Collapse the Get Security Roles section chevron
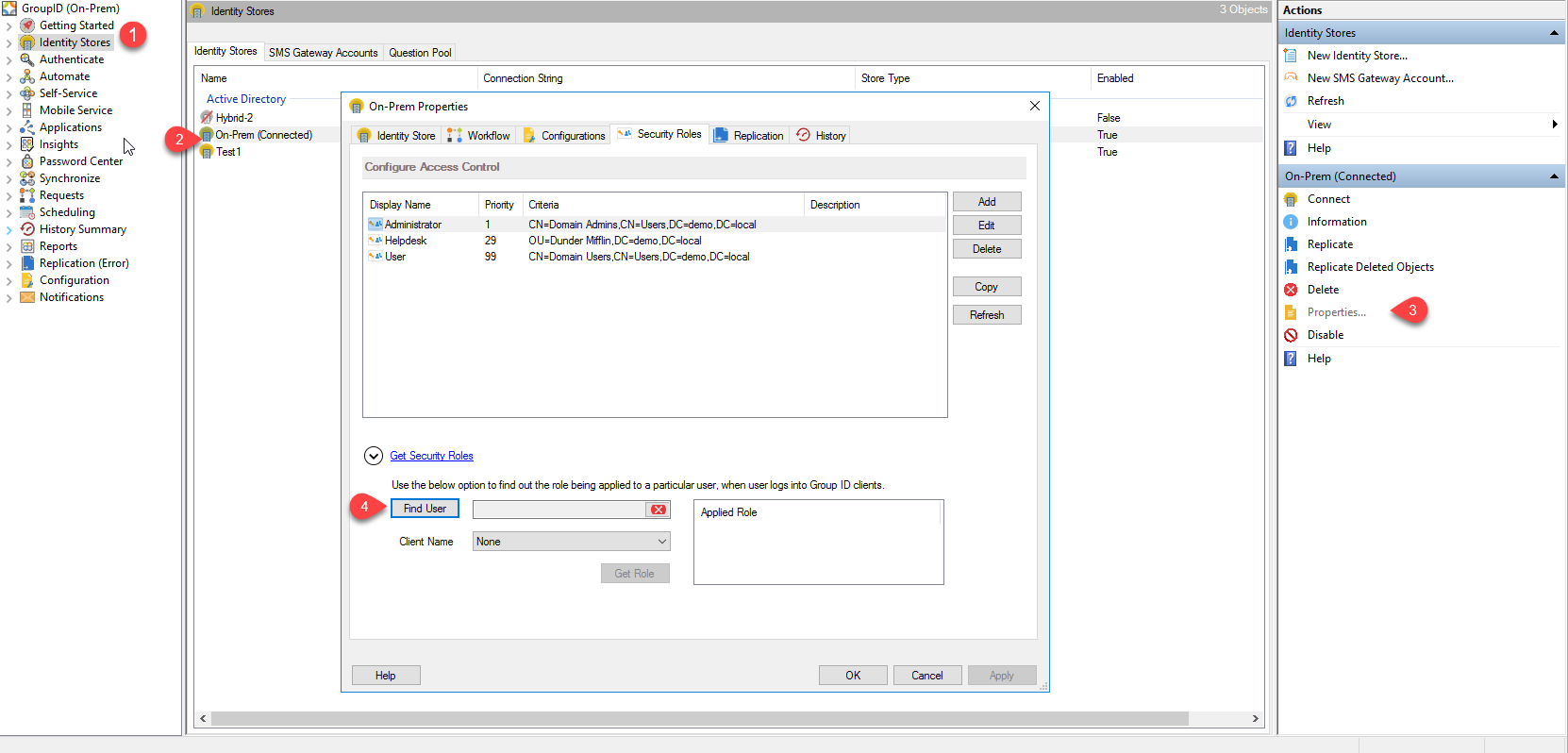The image size is (1568, 753). point(374,456)
